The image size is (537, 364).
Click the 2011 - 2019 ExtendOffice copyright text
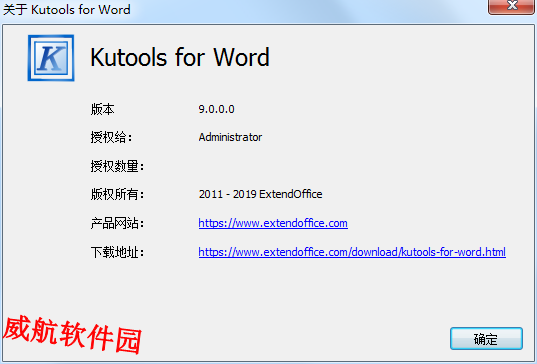point(260,194)
